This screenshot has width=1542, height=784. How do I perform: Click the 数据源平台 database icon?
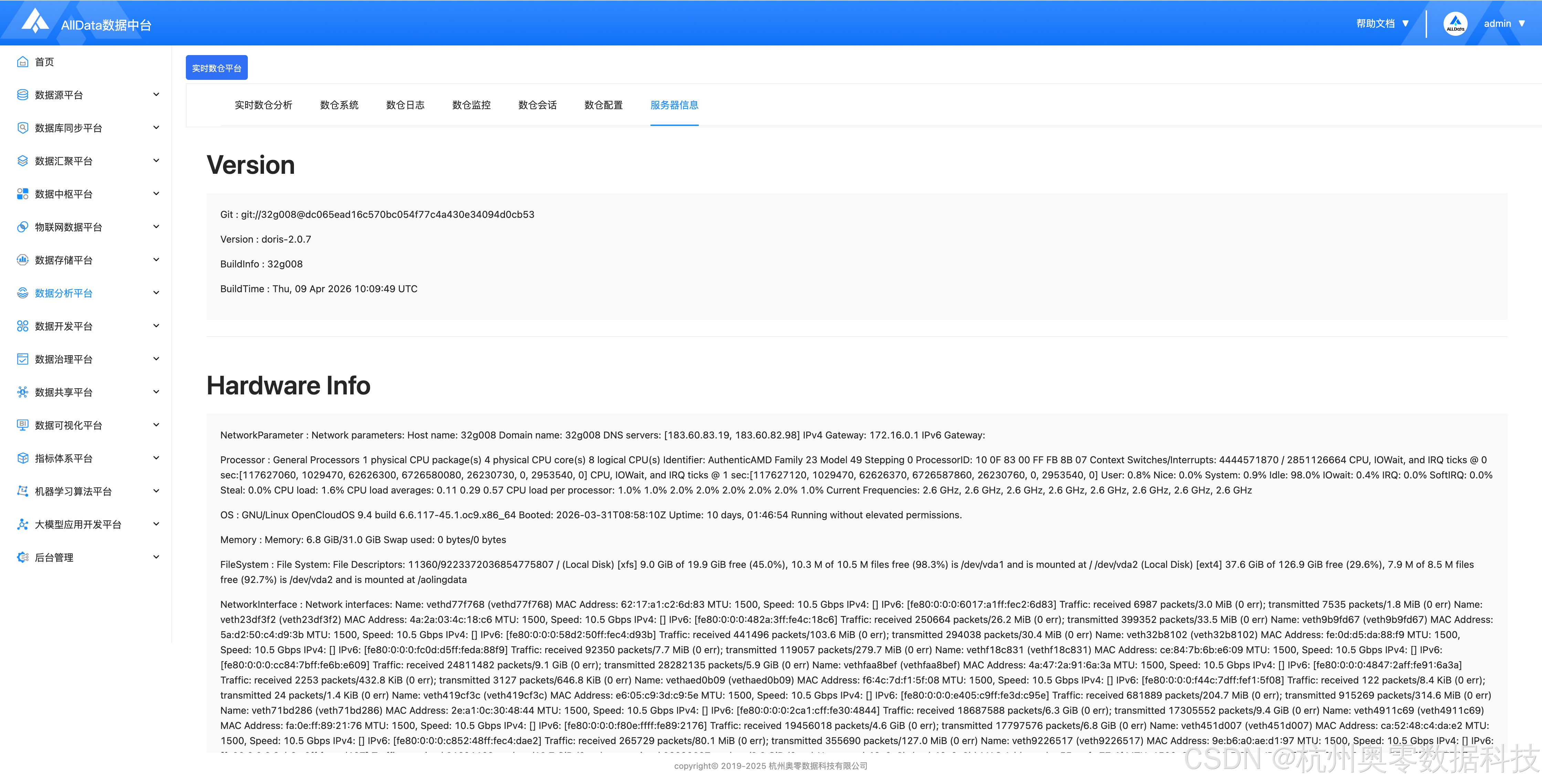point(23,95)
